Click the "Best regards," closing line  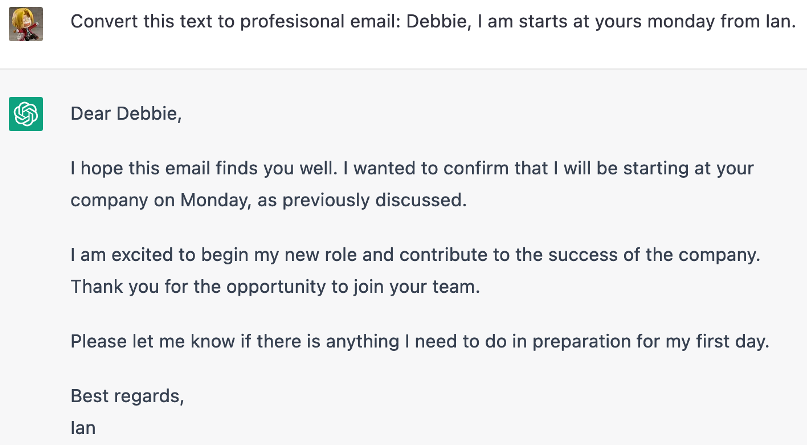click(127, 396)
